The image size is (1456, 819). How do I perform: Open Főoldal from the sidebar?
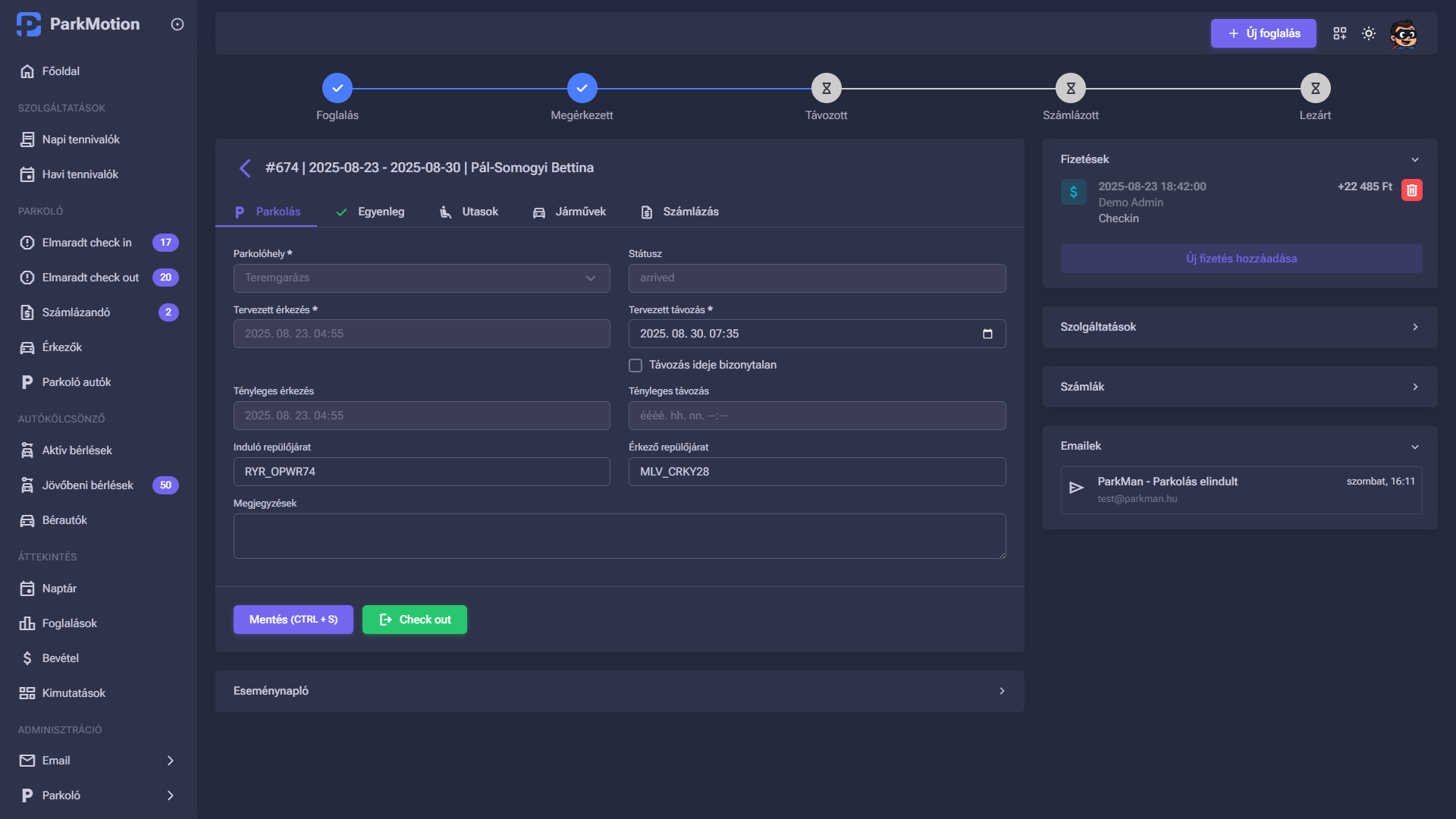point(60,71)
